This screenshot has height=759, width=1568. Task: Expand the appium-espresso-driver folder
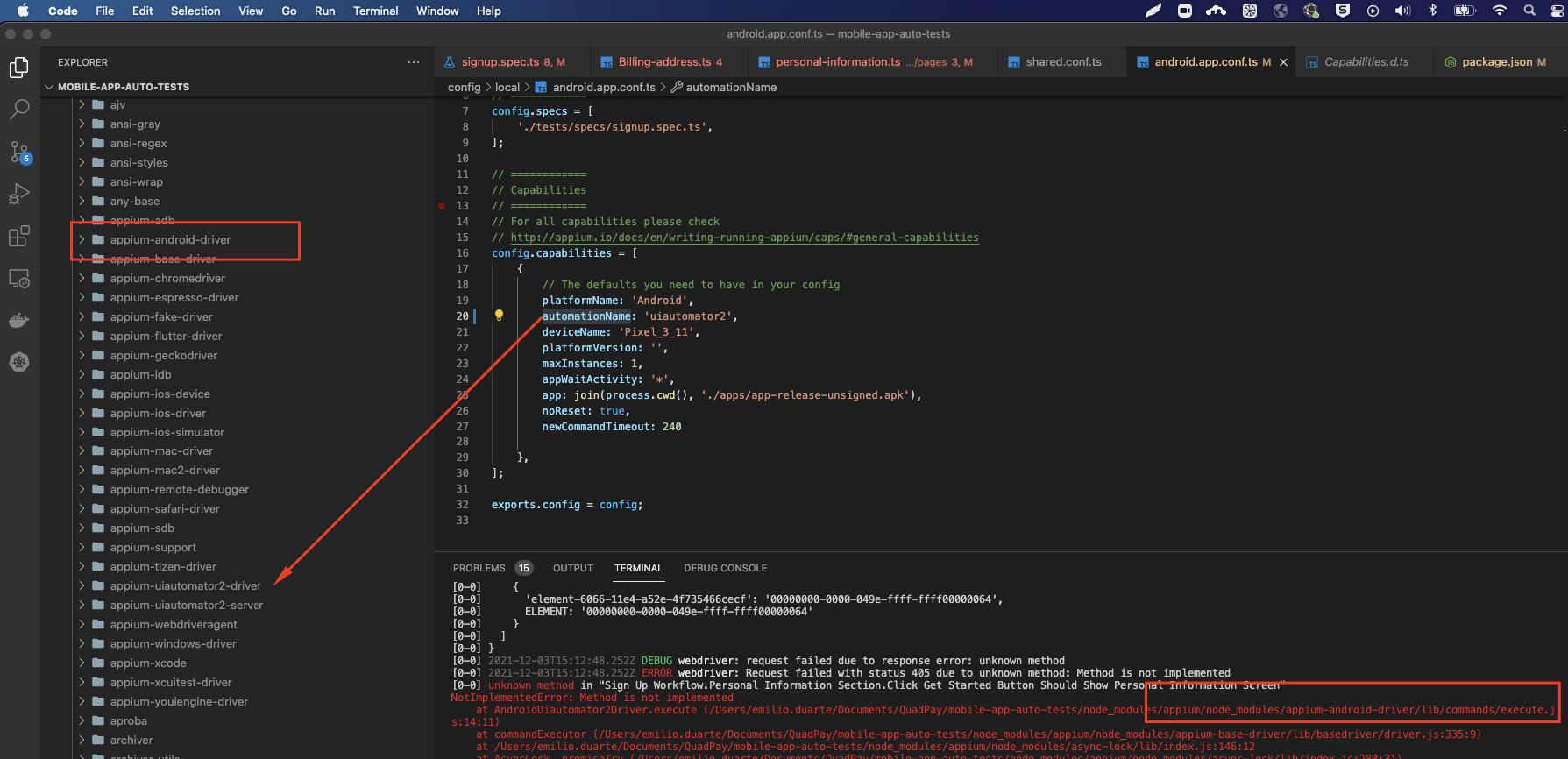click(x=82, y=297)
